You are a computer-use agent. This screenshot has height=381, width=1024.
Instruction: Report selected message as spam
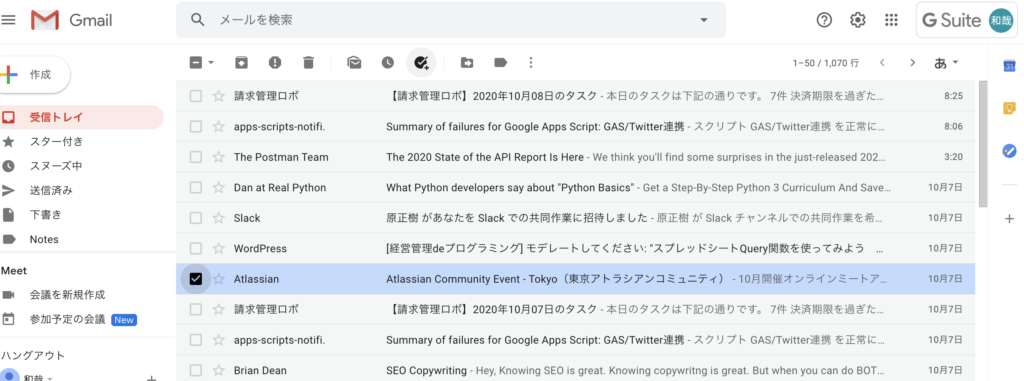tap(275, 63)
